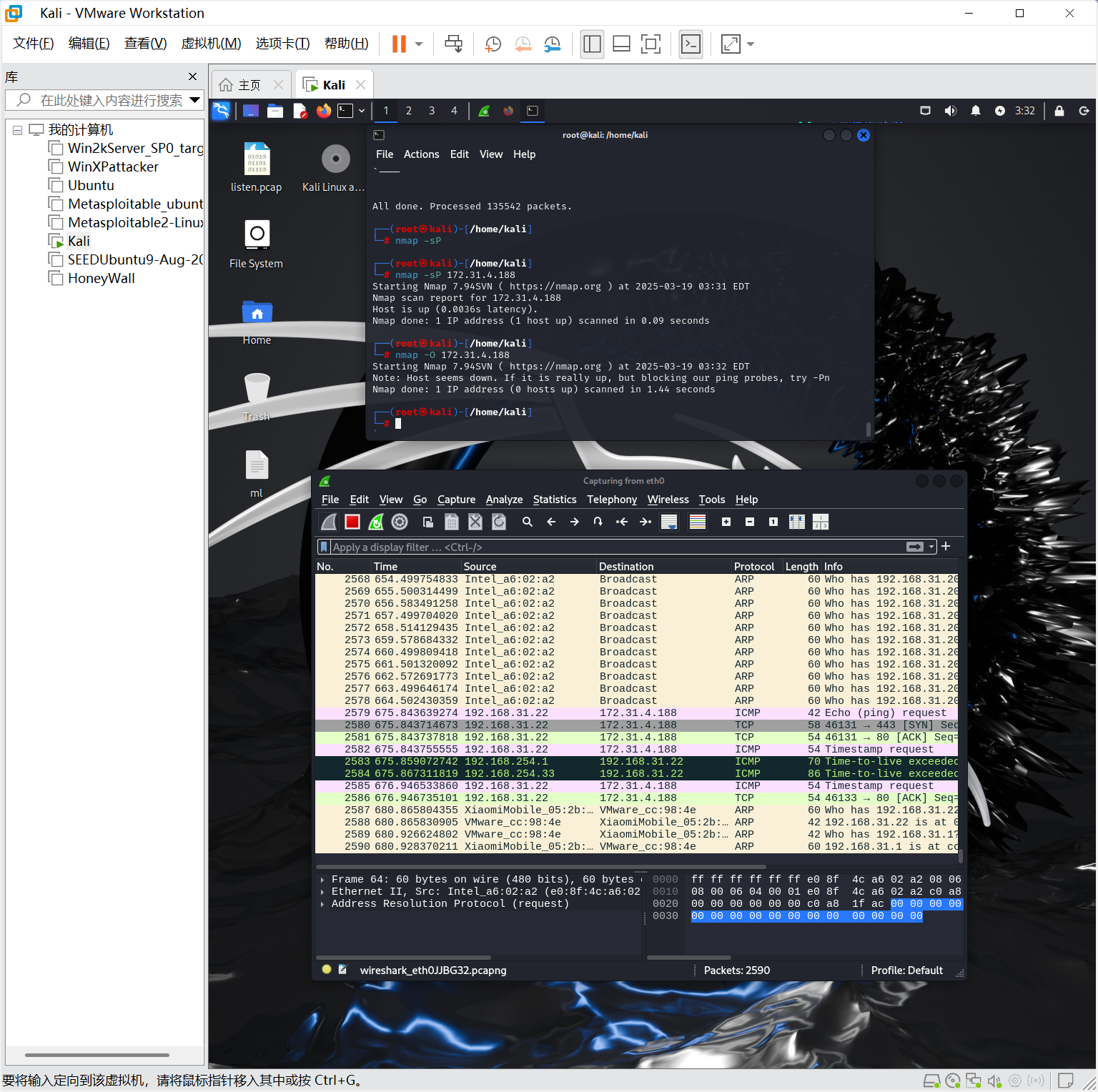Open the Wireshark Capture menu
The width and height of the screenshot is (1098, 1092).
pyautogui.click(x=456, y=500)
